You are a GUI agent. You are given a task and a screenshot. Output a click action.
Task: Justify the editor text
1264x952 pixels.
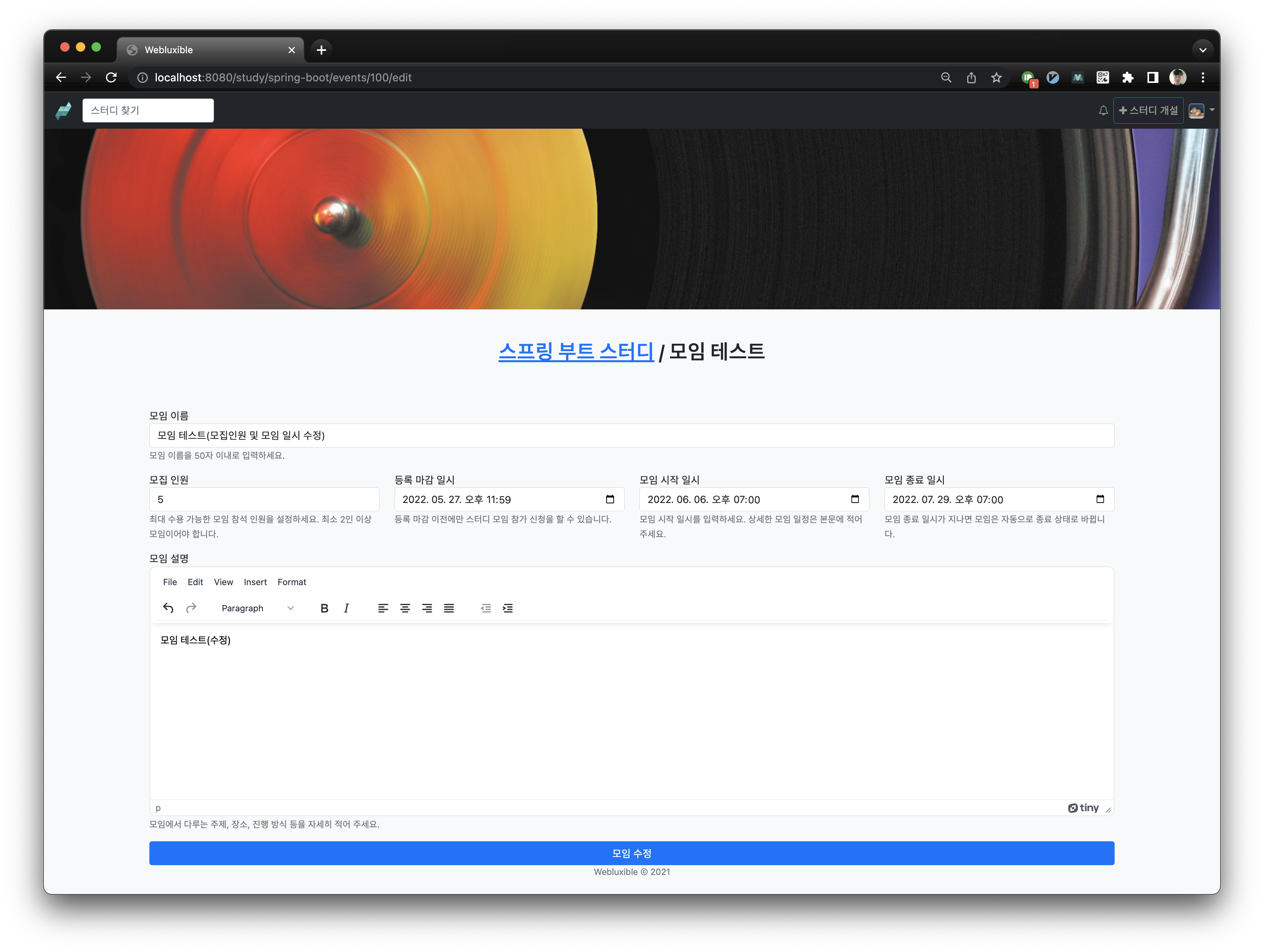pyautogui.click(x=449, y=608)
